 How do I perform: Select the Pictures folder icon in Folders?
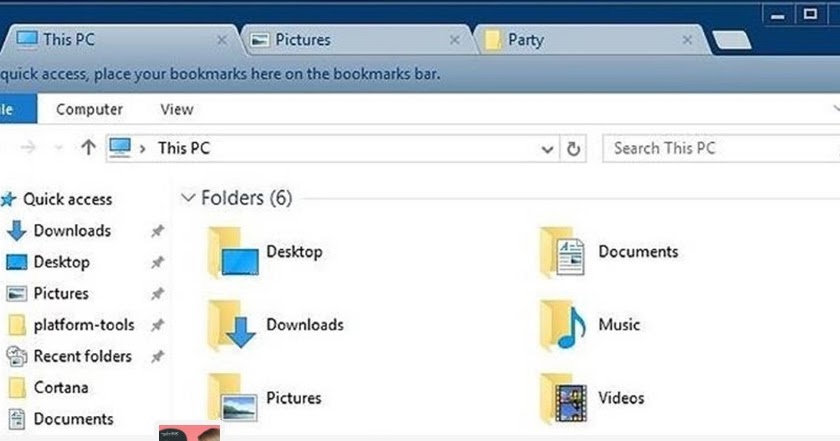[x=233, y=398]
